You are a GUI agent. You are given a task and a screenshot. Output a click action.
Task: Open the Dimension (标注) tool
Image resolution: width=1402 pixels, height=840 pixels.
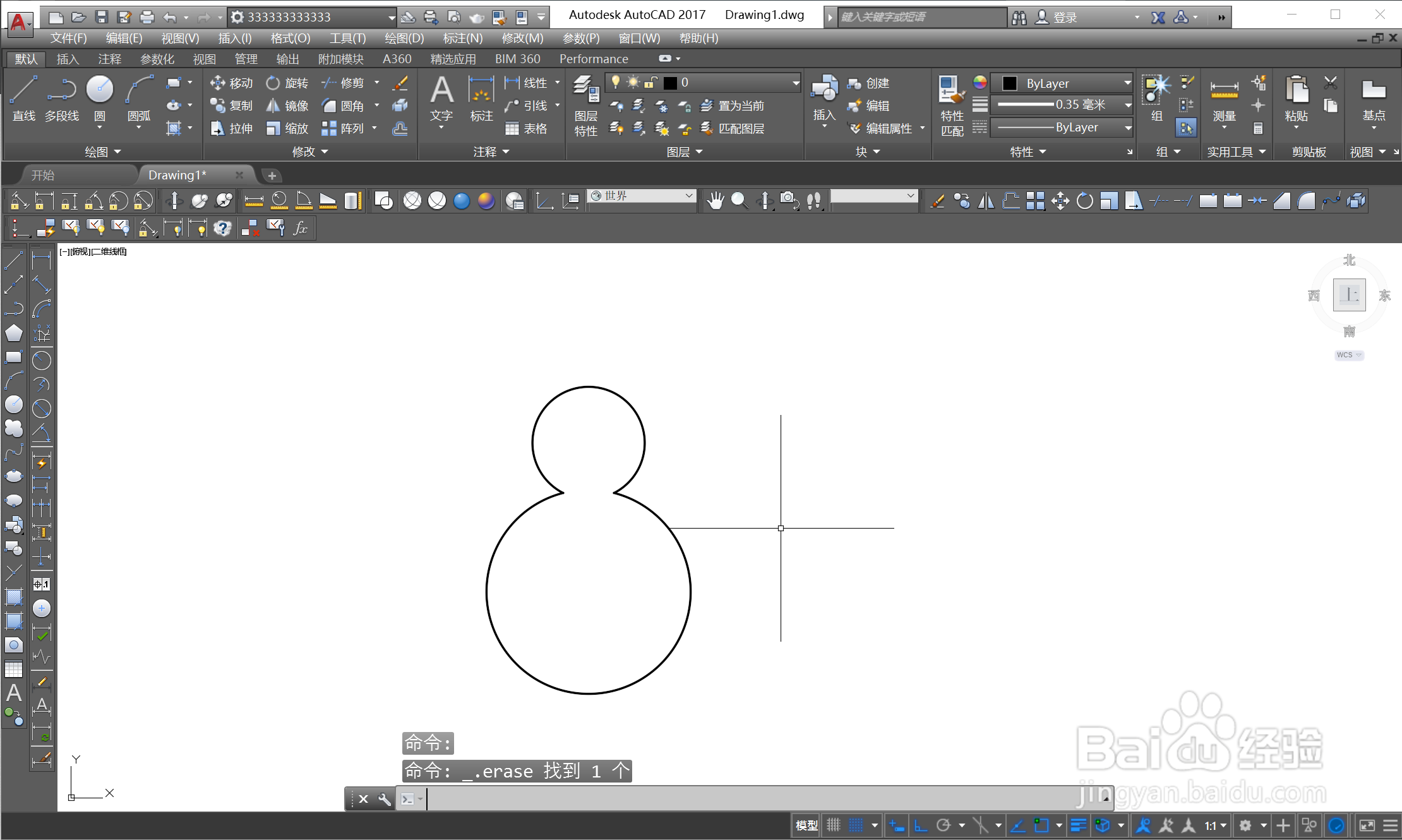(x=481, y=99)
